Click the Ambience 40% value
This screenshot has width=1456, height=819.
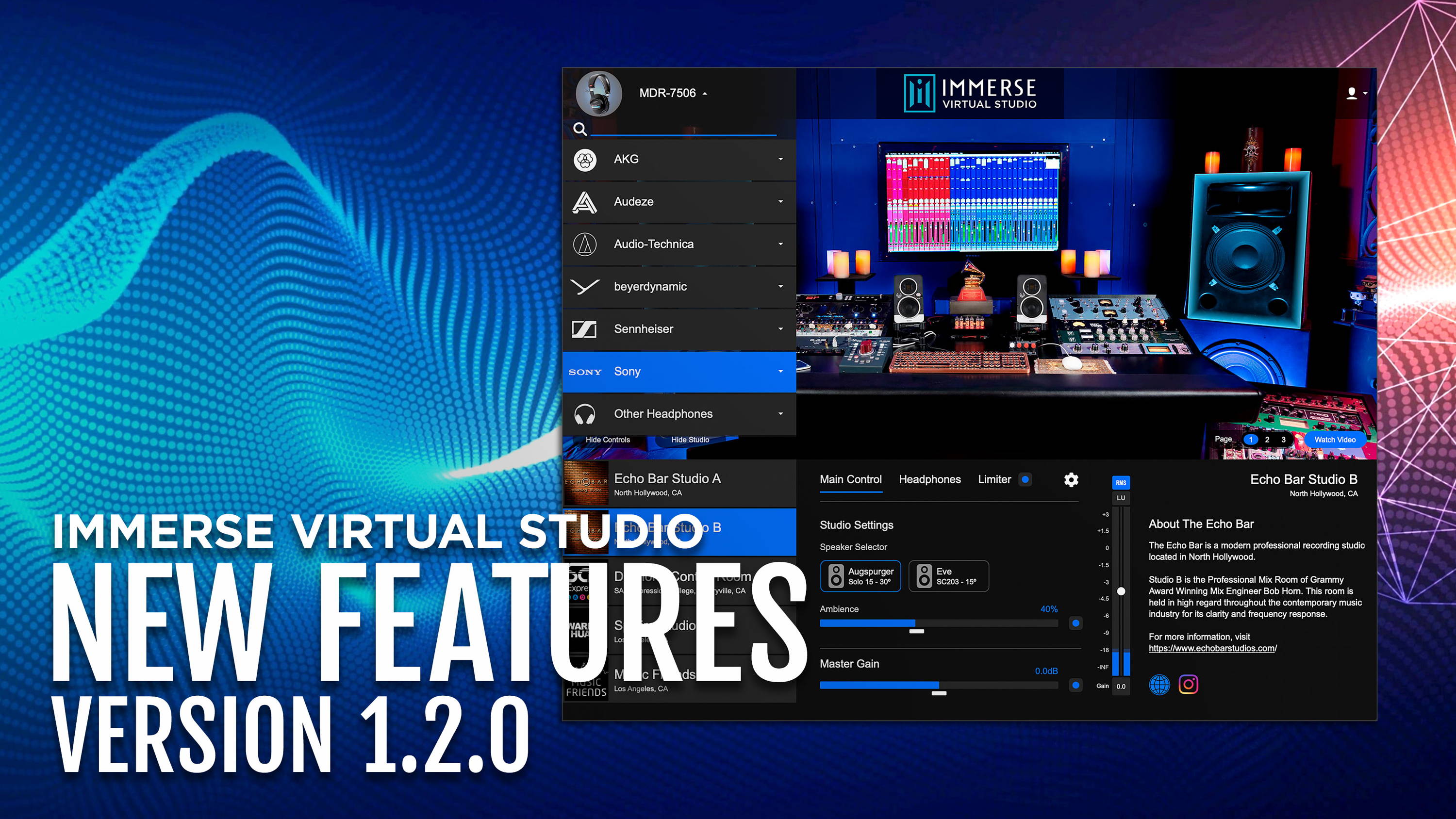coord(1049,609)
